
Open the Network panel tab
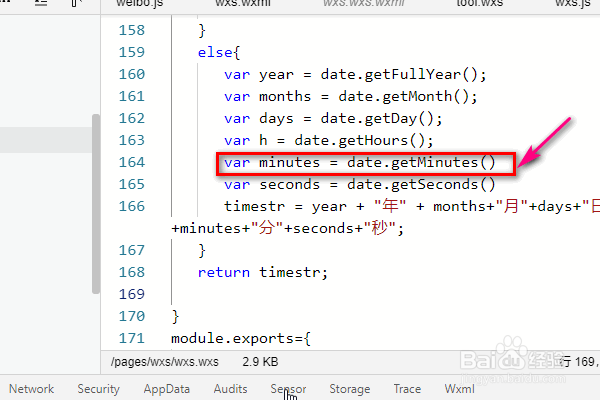tap(31, 389)
